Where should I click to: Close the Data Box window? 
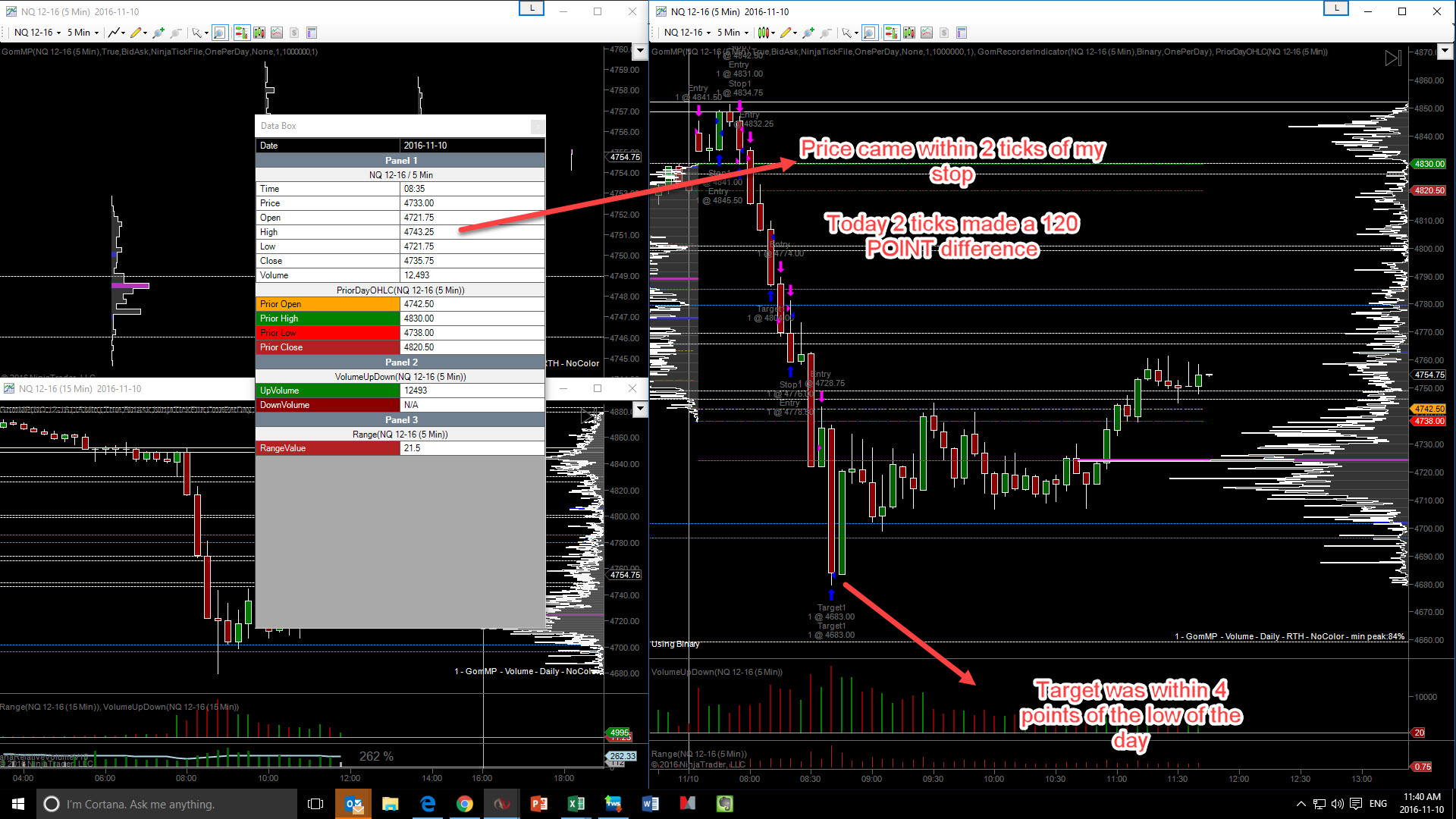537,126
